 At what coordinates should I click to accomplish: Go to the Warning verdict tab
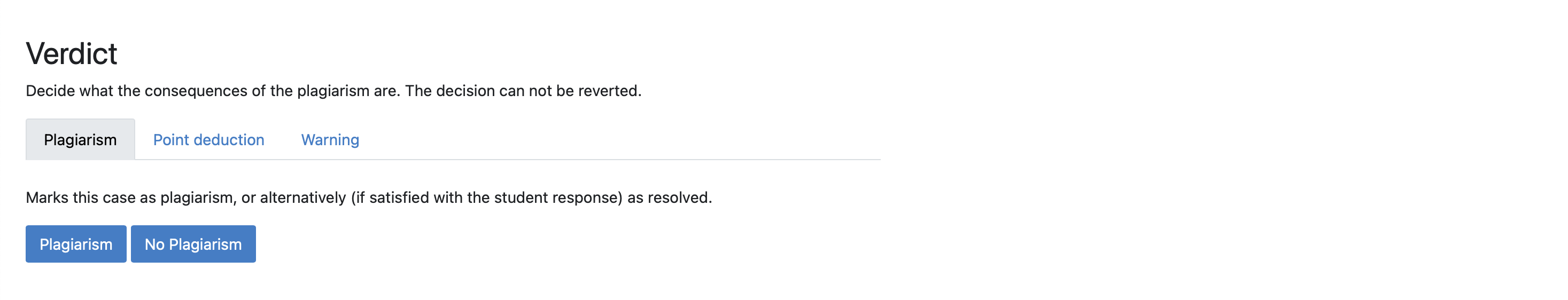330,140
